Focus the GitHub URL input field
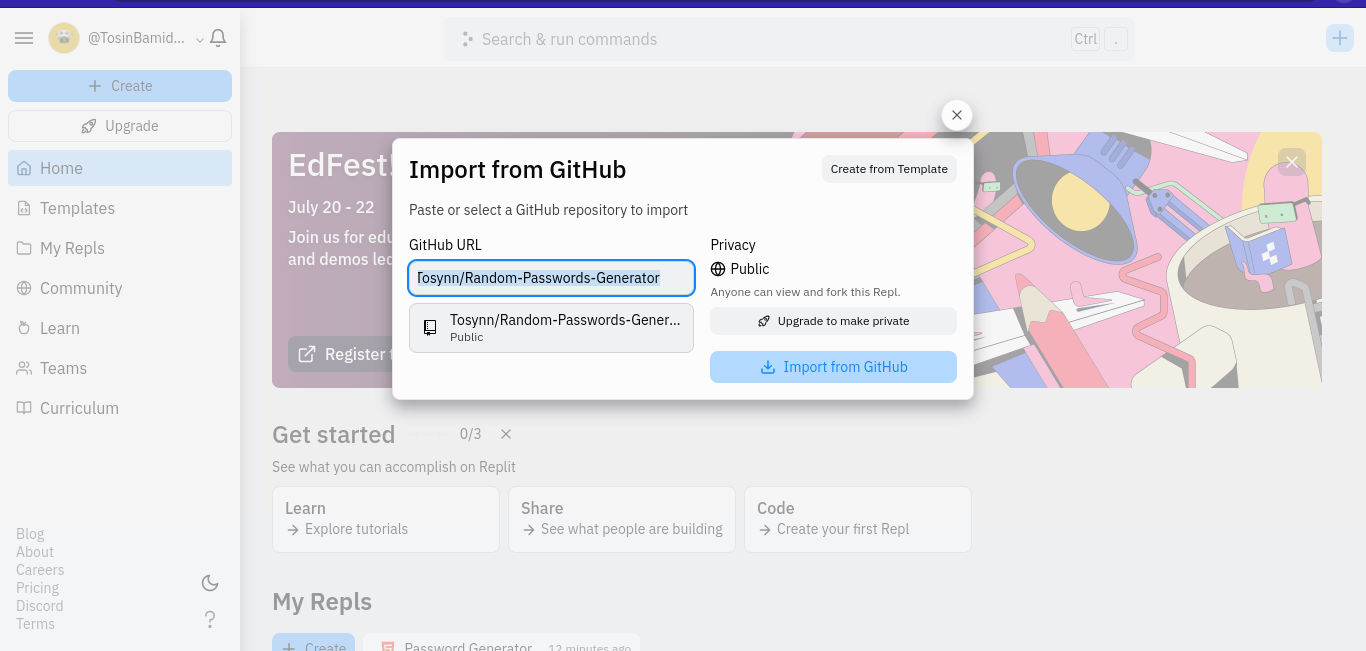Screen dimensions: 1366x651 click(x=551, y=278)
